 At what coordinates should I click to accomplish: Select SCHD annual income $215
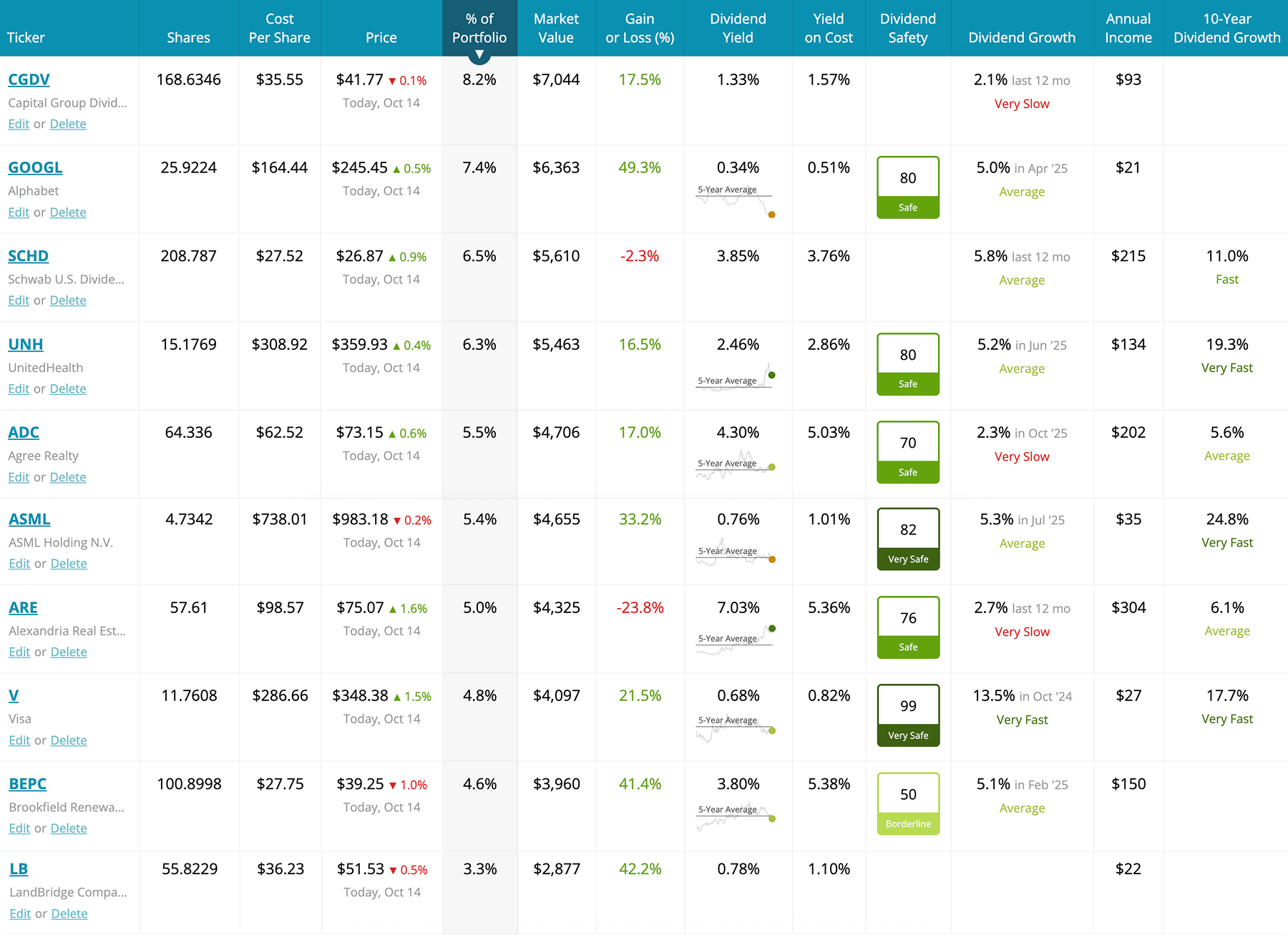pos(1128,256)
